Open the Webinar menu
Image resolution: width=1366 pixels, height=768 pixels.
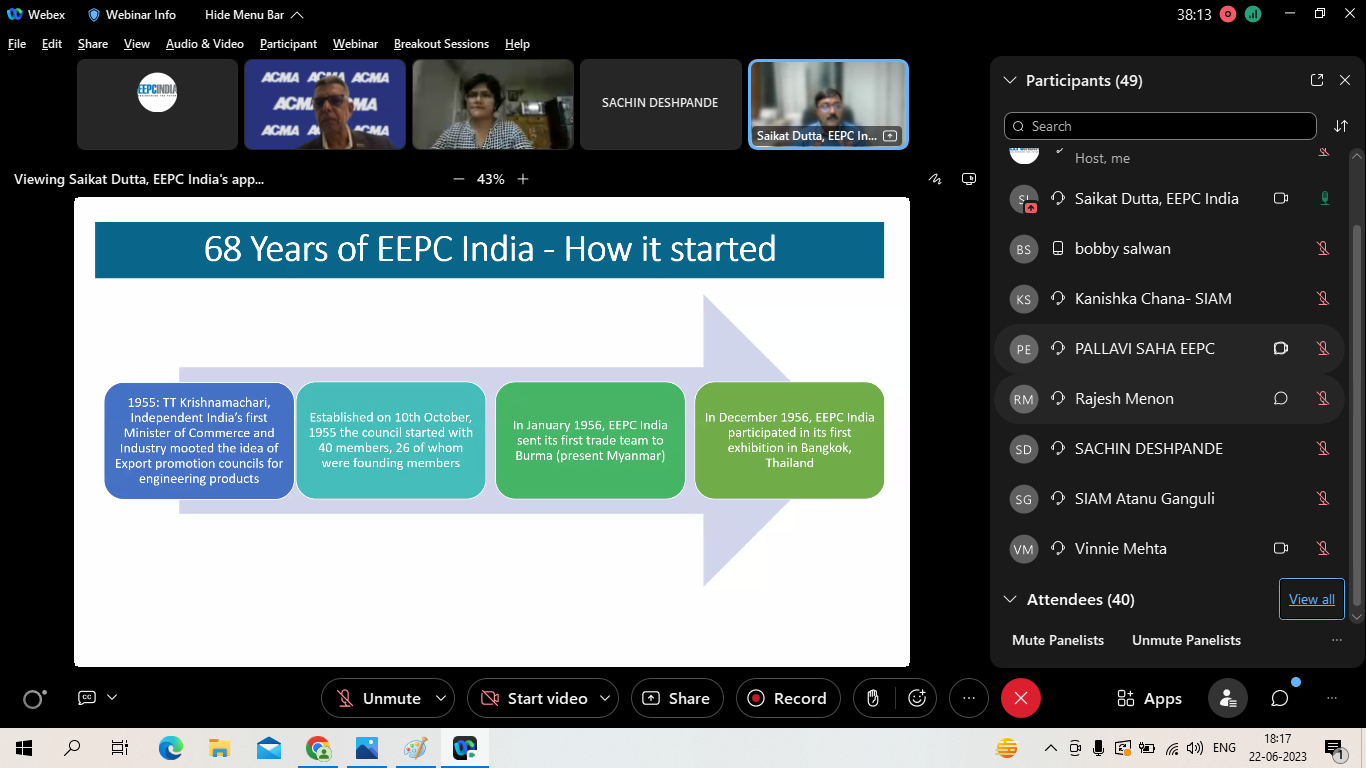[355, 44]
